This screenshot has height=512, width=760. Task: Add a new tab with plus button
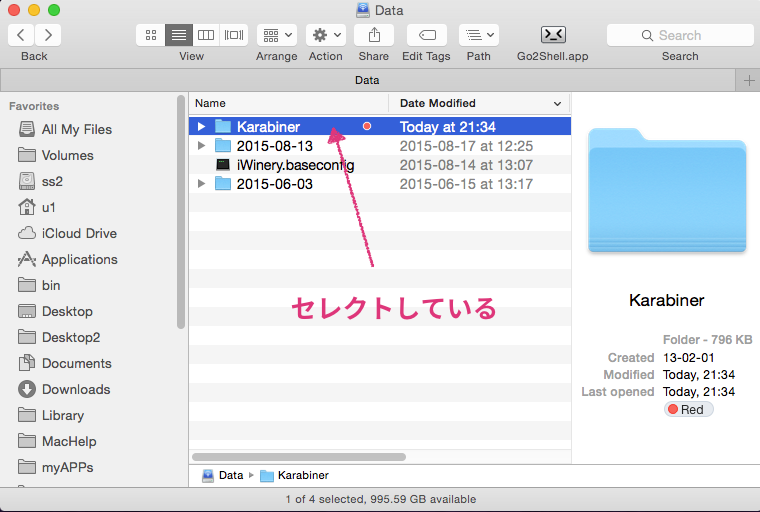pyautogui.click(x=748, y=80)
